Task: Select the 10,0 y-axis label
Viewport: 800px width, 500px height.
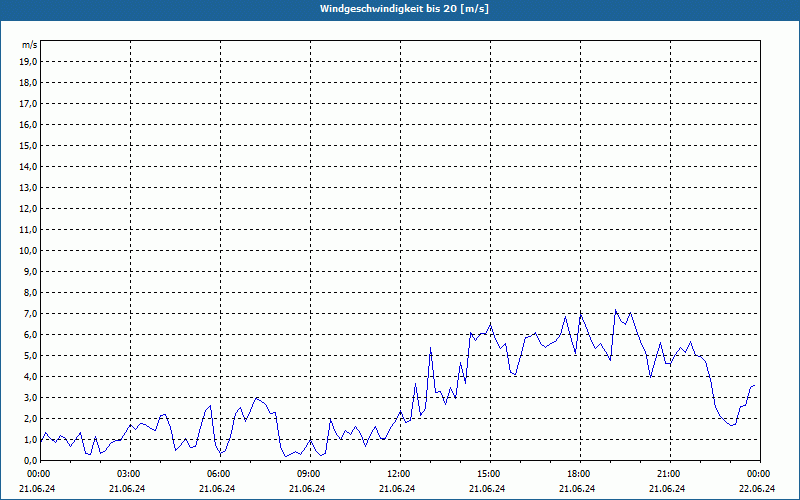Action: [x=28, y=251]
